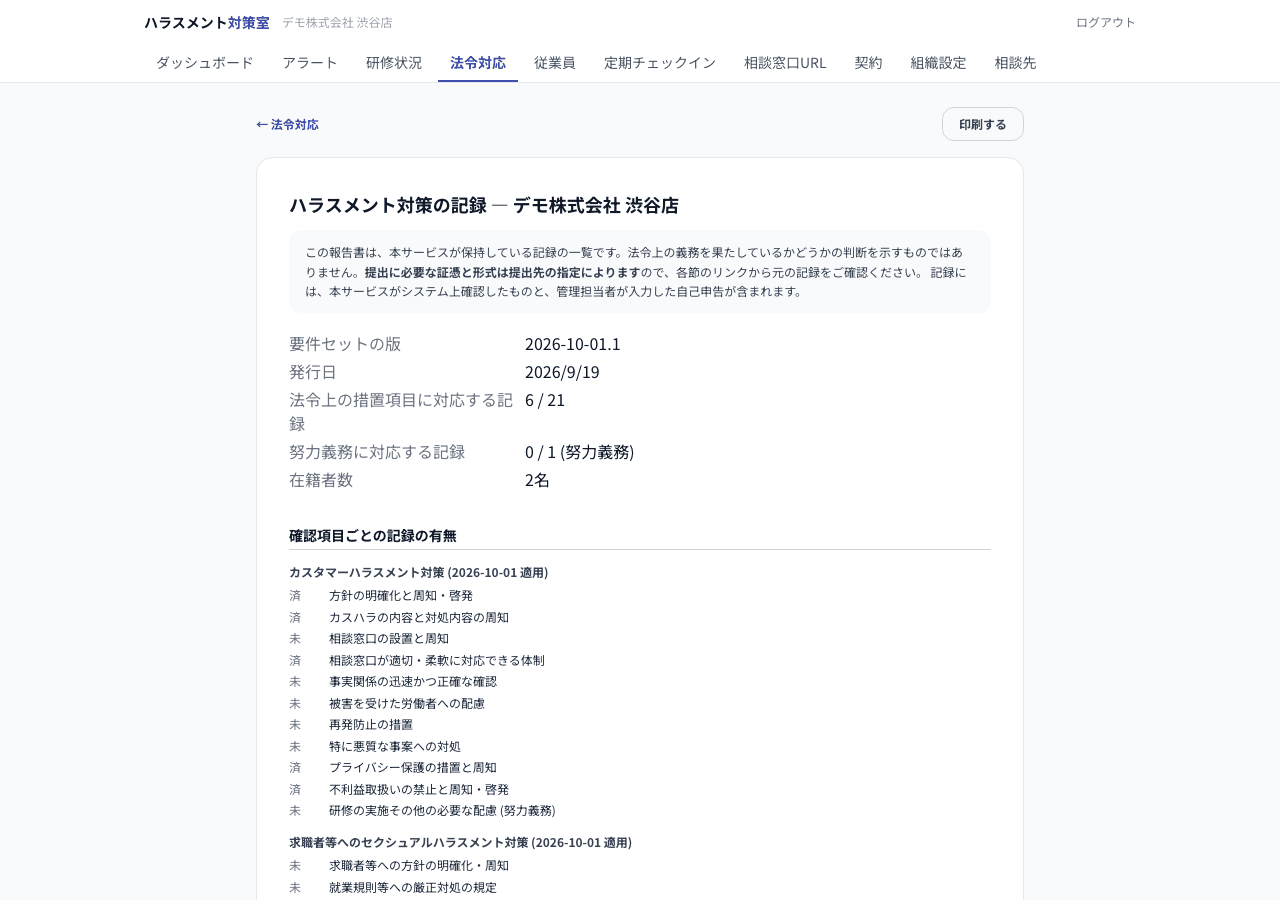Click the row 不利益取扱いの禁止と周知・啓発
Image resolution: width=1280 pixels, height=900 pixels.
click(x=640, y=790)
